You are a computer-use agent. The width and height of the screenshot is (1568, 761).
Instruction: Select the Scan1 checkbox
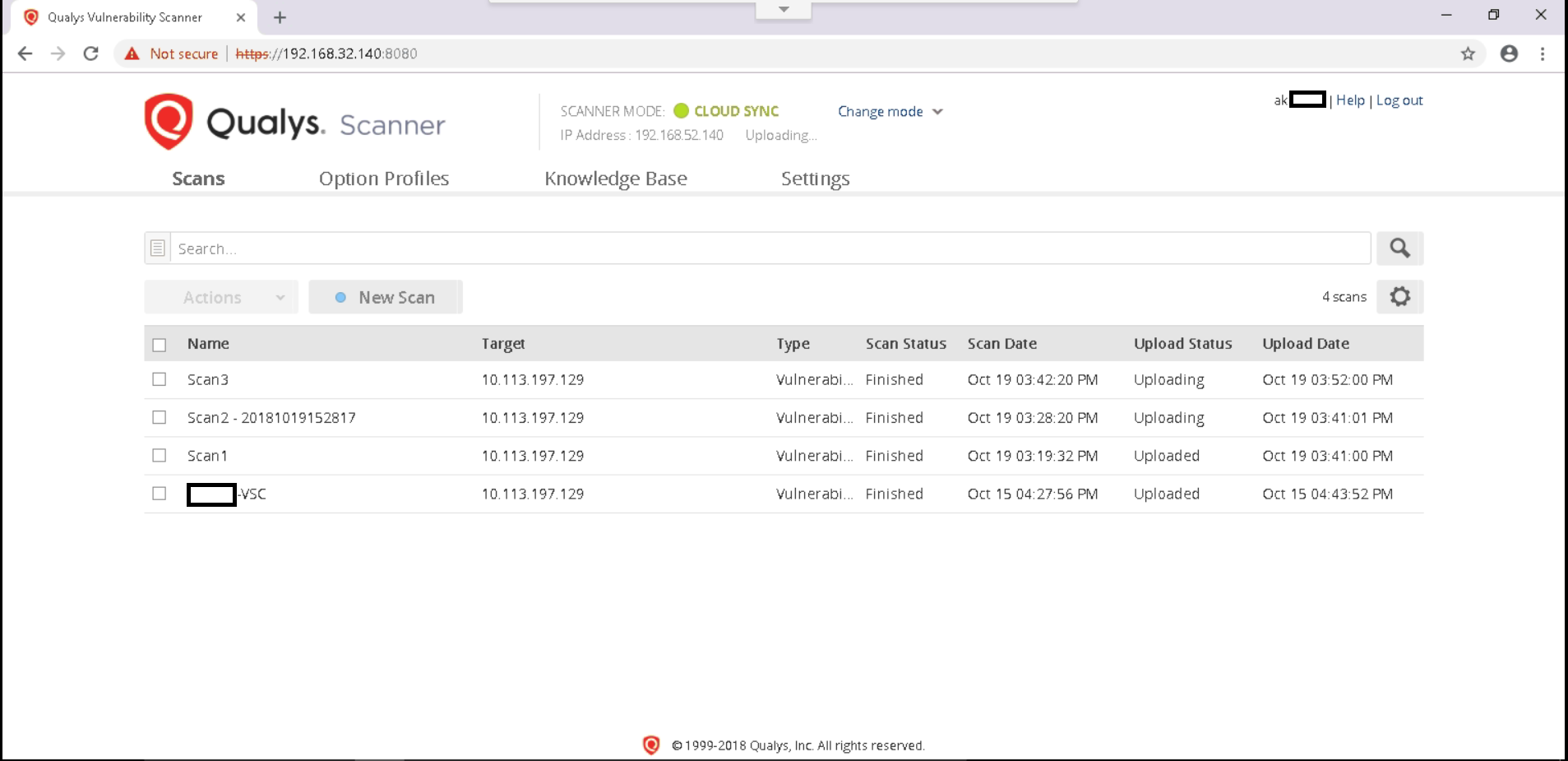(159, 455)
